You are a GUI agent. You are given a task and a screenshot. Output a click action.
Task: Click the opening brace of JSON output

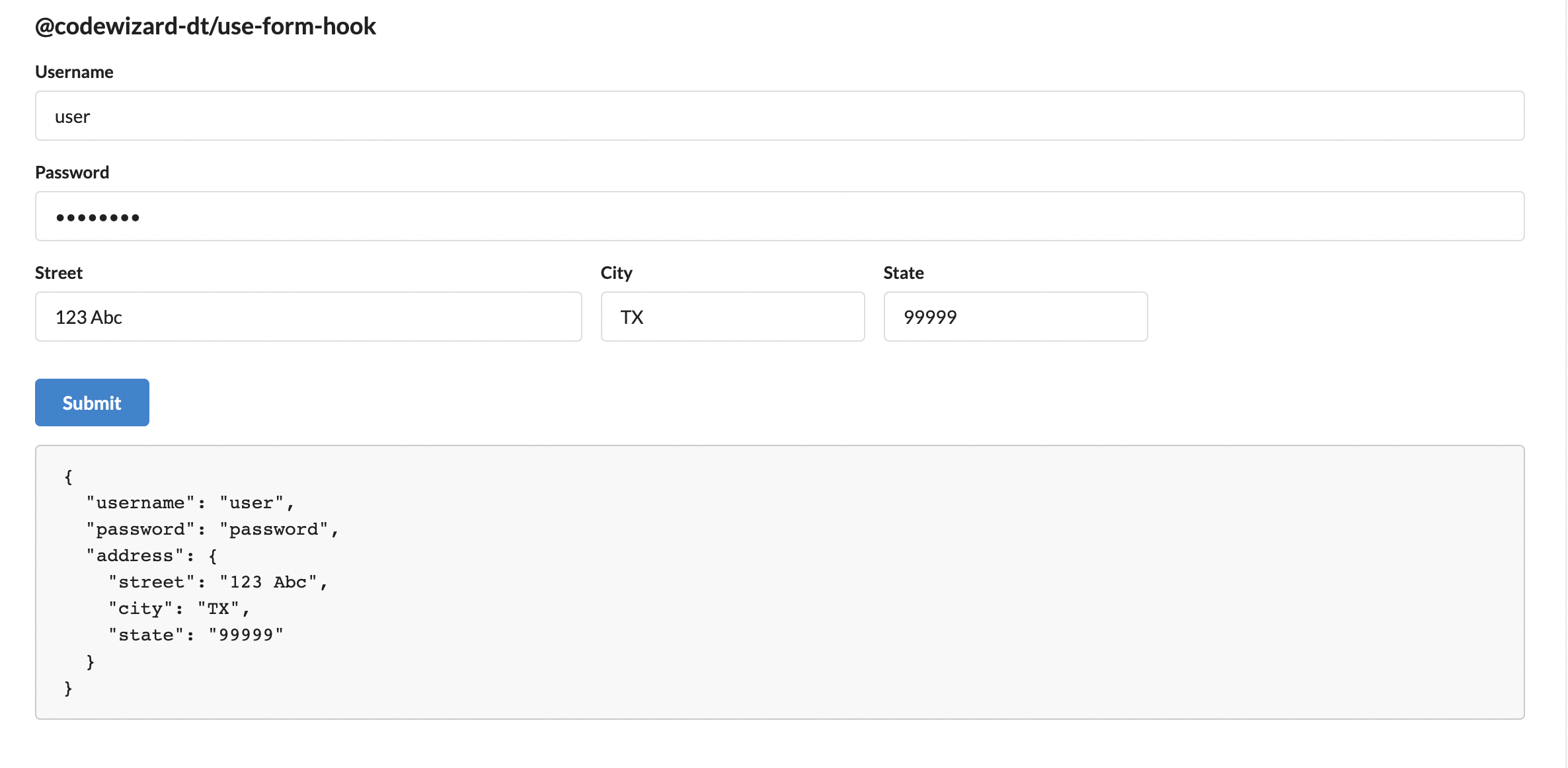[x=68, y=477]
